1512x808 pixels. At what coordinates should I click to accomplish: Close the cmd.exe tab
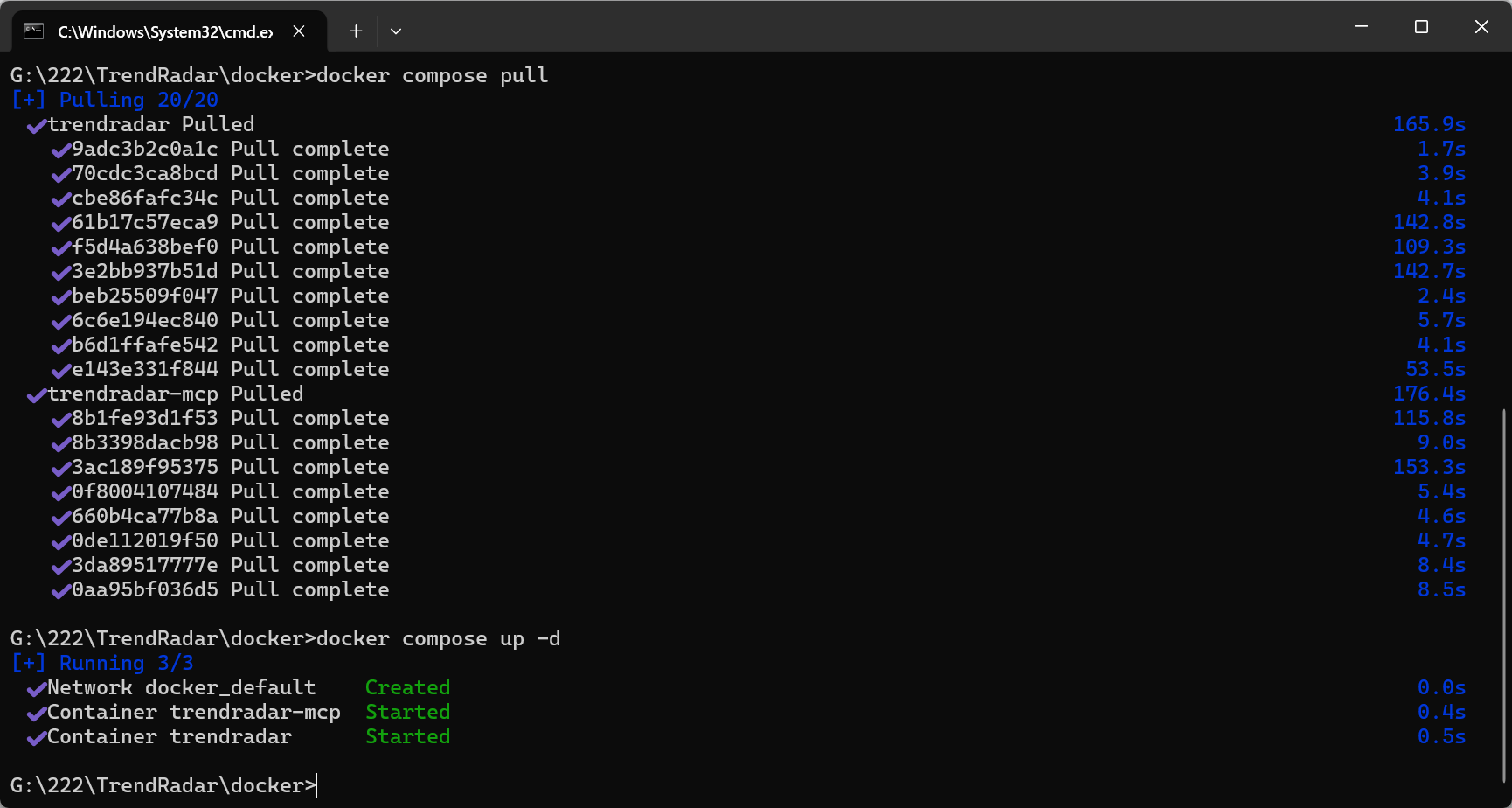click(299, 31)
